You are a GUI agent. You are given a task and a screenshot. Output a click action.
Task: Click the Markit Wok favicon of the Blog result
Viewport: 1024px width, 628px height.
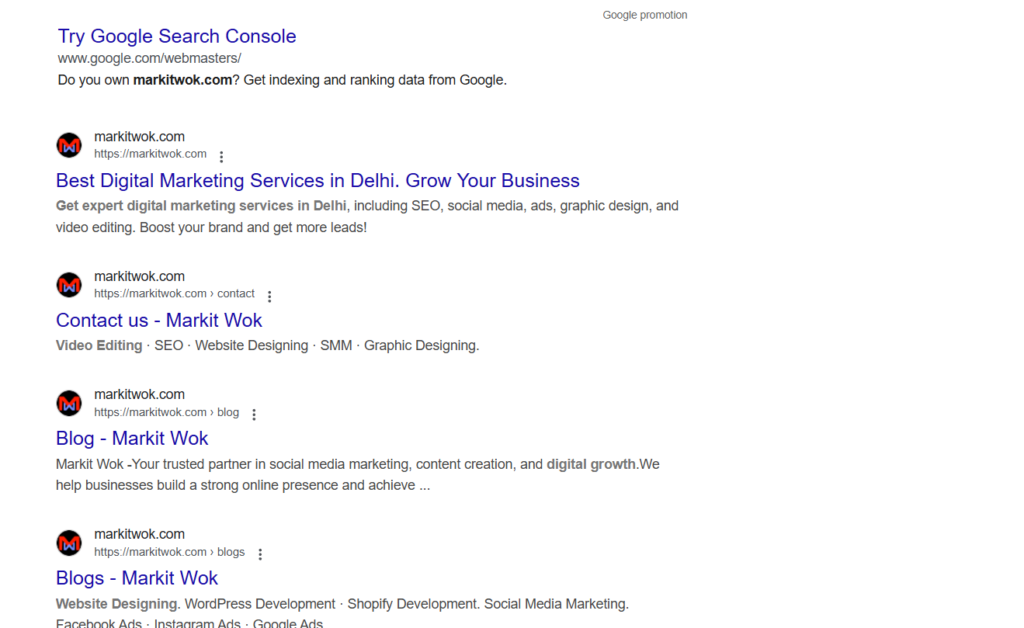point(69,403)
